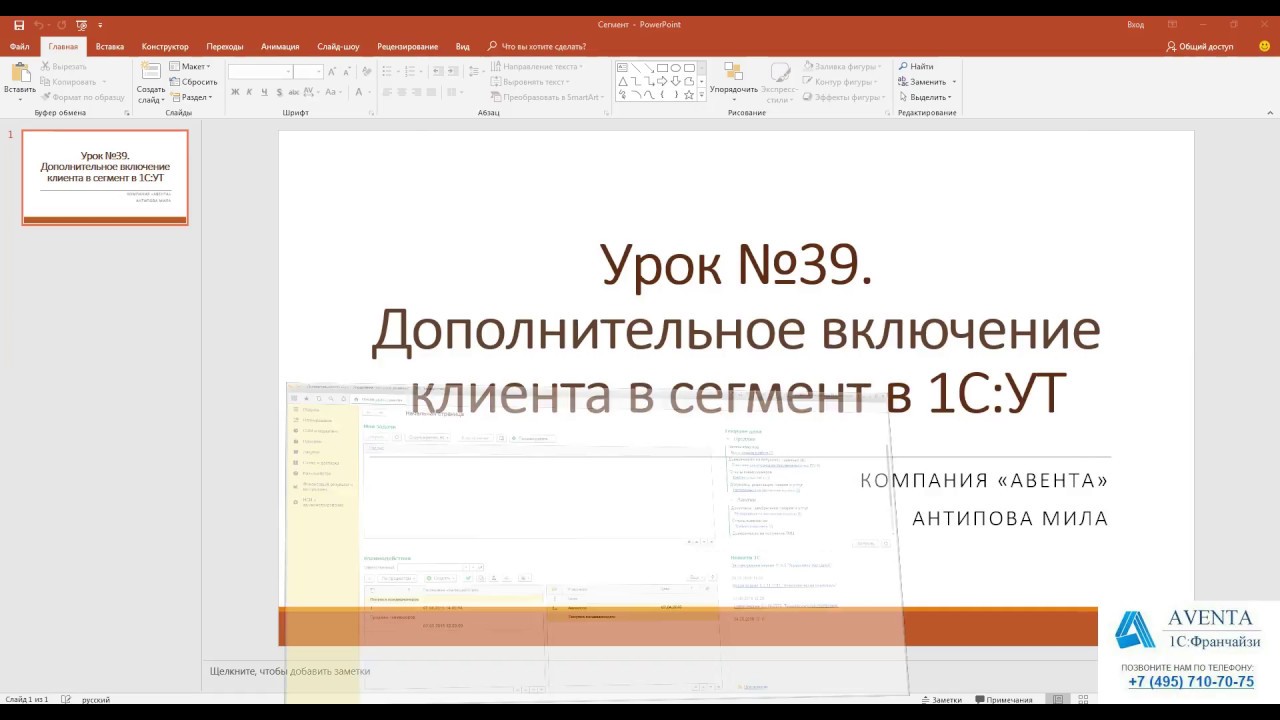Select the star shape in the gallery
1280x720 pixels.
coord(689,95)
